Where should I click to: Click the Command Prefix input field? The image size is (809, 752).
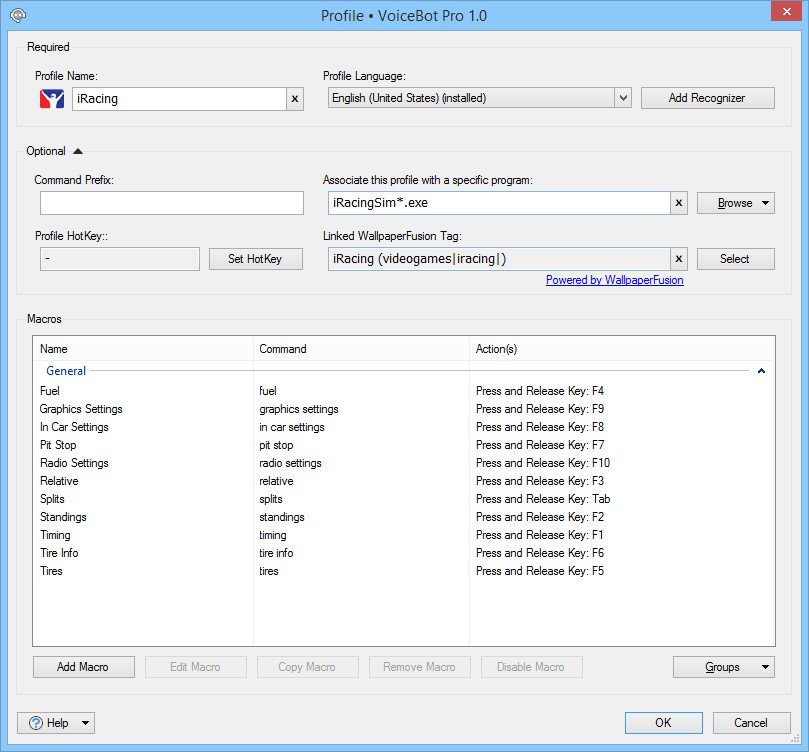coord(172,203)
